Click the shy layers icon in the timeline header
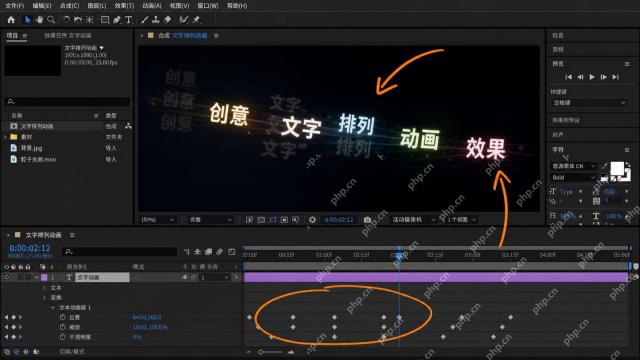This screenshot has width=640, height=360. pos(198,252)
